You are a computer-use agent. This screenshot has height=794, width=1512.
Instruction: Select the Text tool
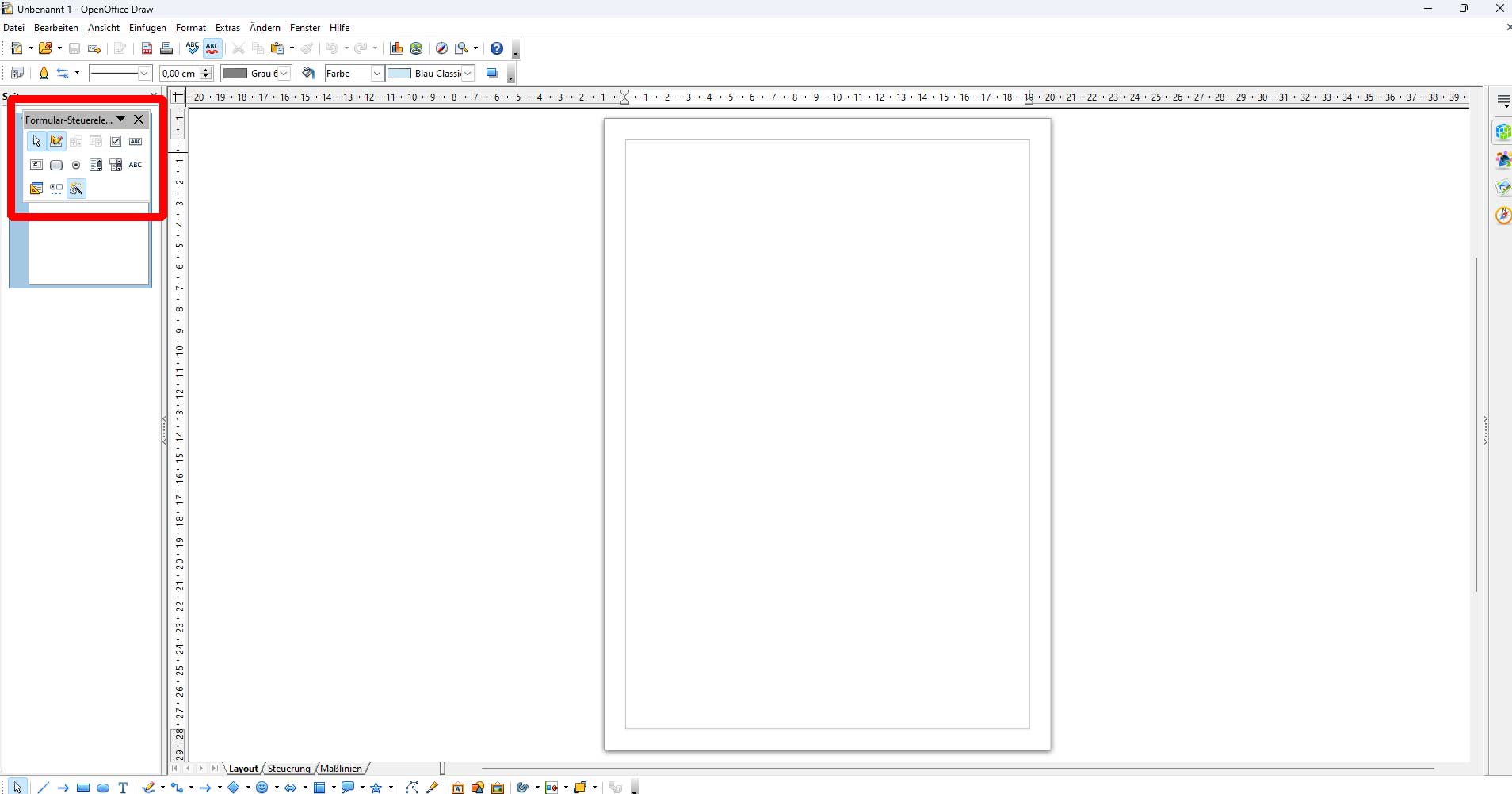coord(123,787)
